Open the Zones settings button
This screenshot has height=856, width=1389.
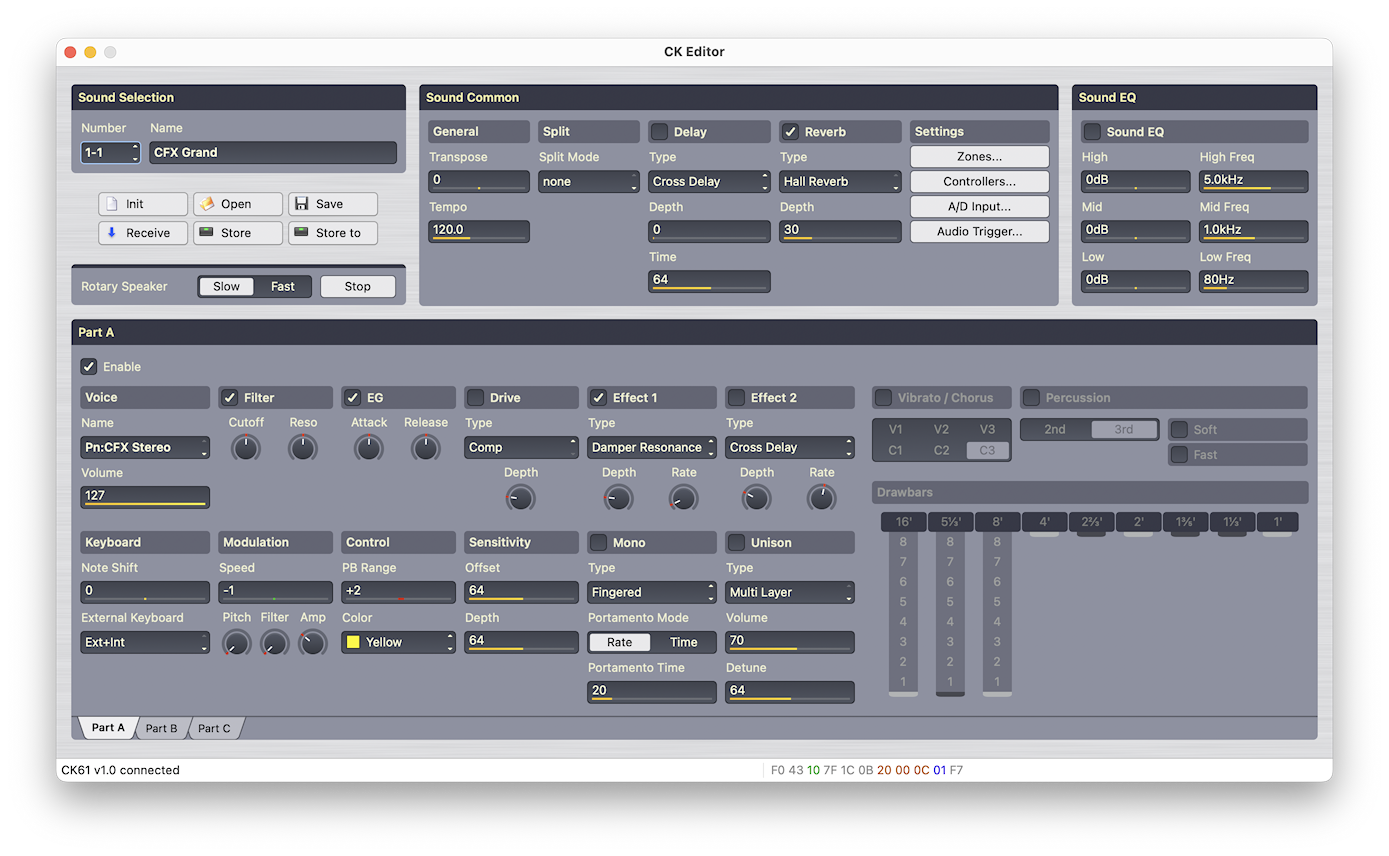pos(979,157)
